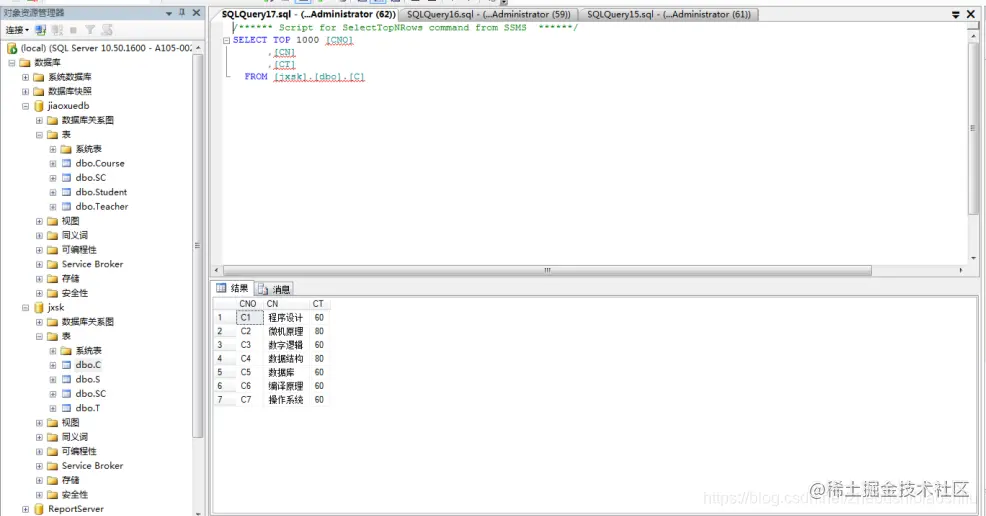
Task: Click the disconnect icon in Object Explorer toolbar
Action: (x=57, y=30)
